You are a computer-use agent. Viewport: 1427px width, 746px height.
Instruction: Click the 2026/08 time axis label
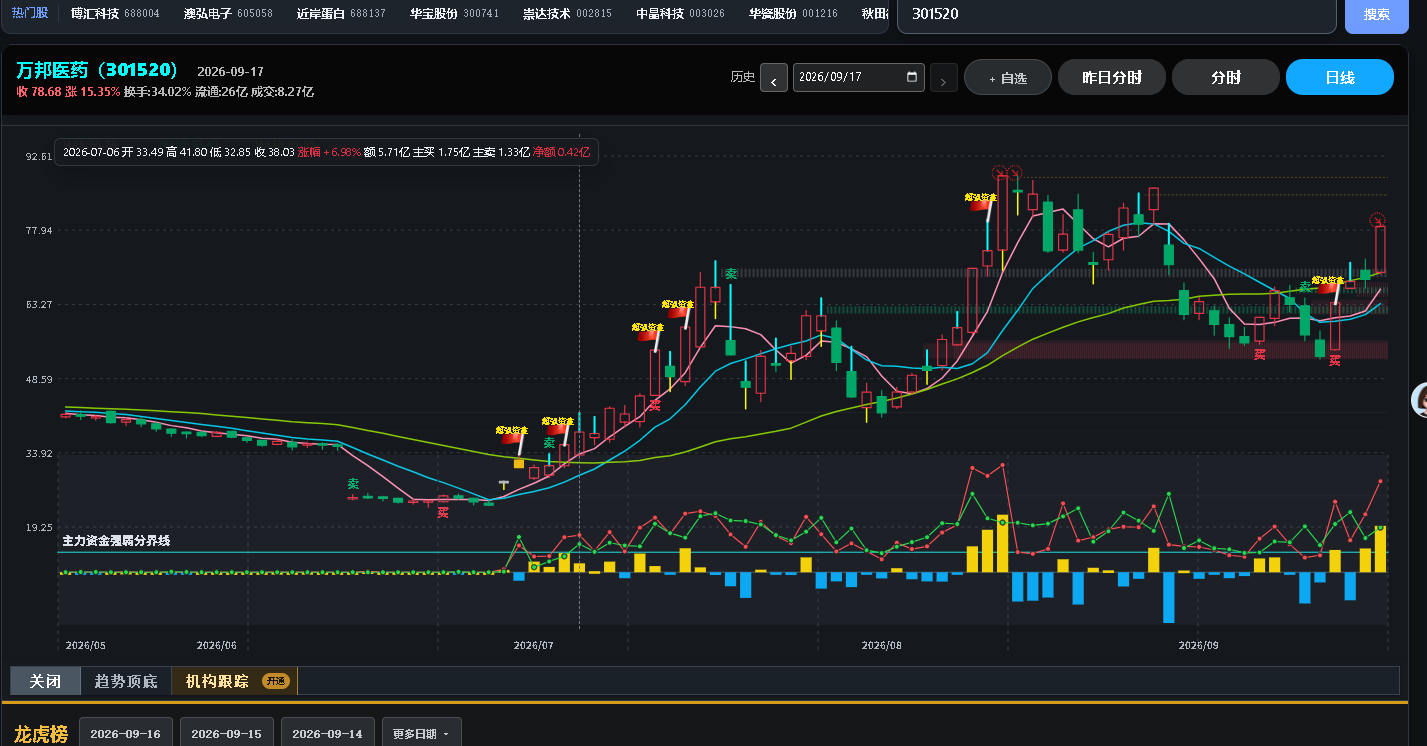881,646
